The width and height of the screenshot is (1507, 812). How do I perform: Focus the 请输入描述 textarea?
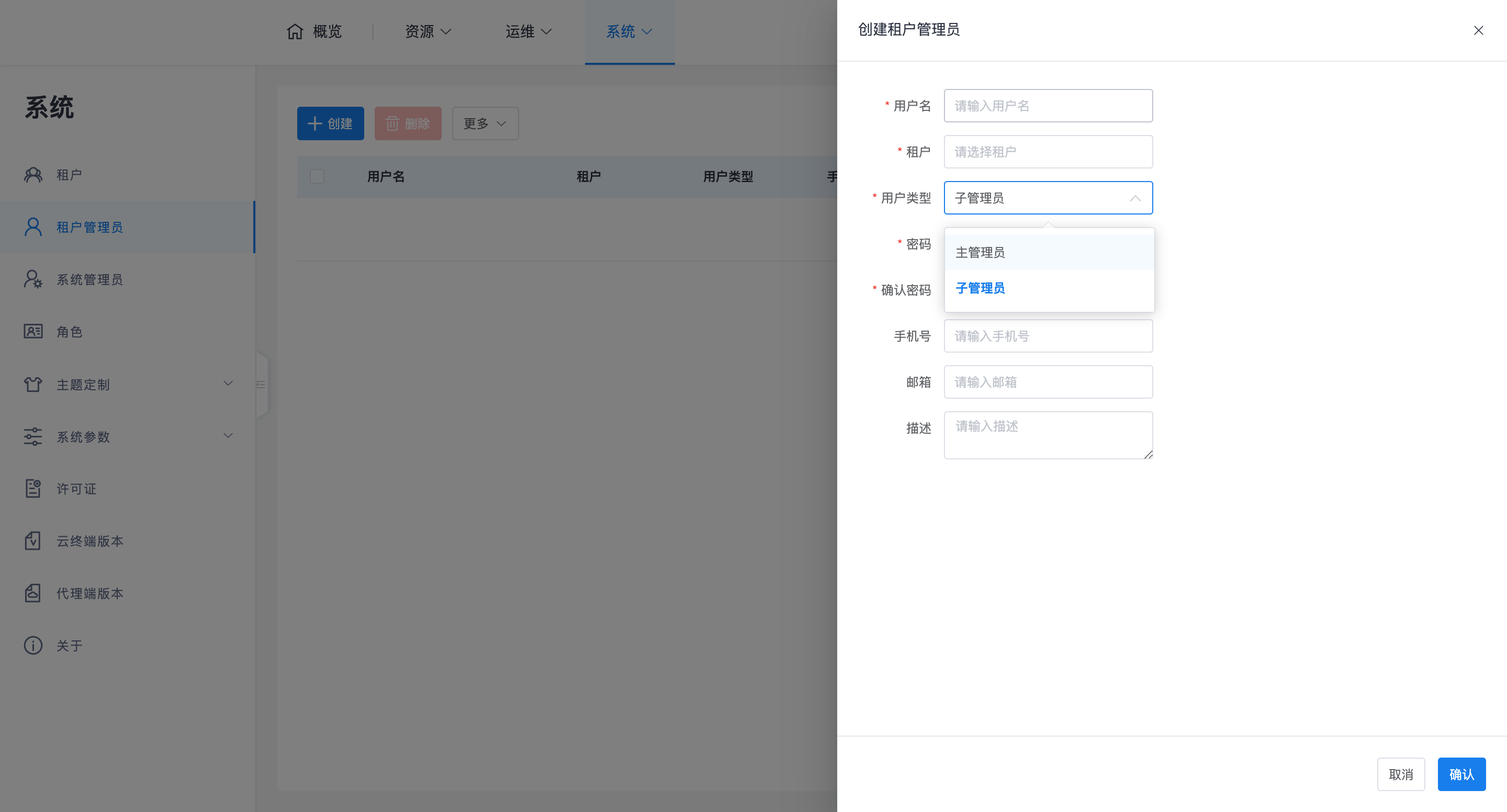pos(1048,435)
